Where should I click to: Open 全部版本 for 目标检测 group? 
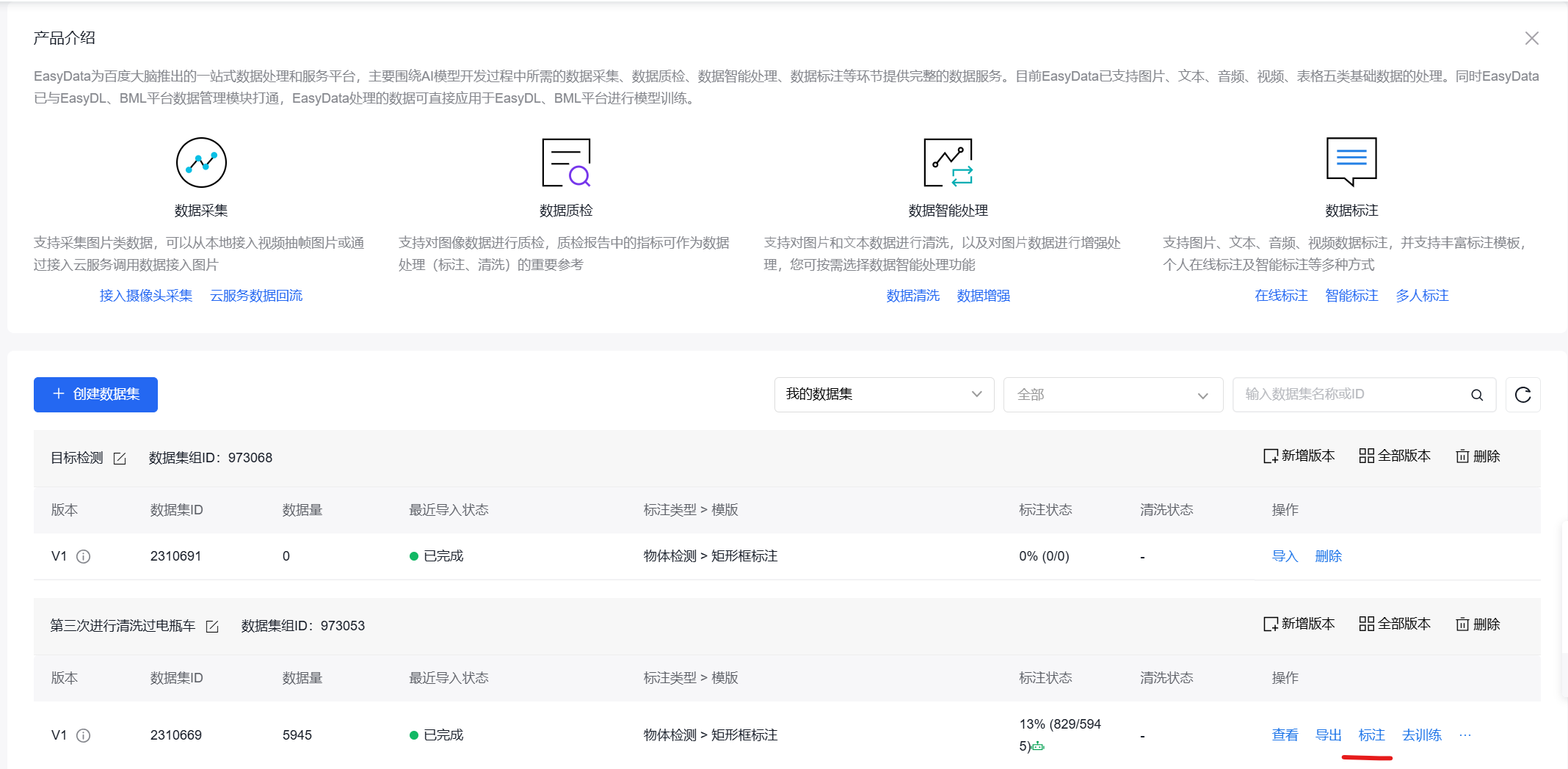pos(1393,456)
